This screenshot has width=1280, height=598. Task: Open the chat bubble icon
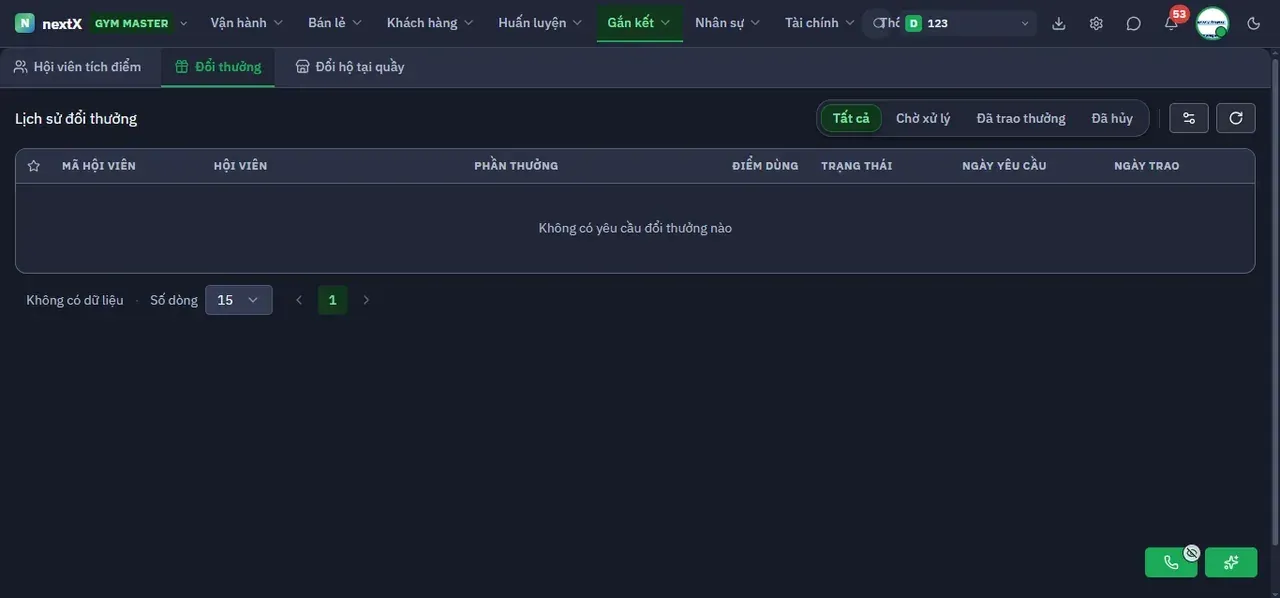pos(1133,23)
